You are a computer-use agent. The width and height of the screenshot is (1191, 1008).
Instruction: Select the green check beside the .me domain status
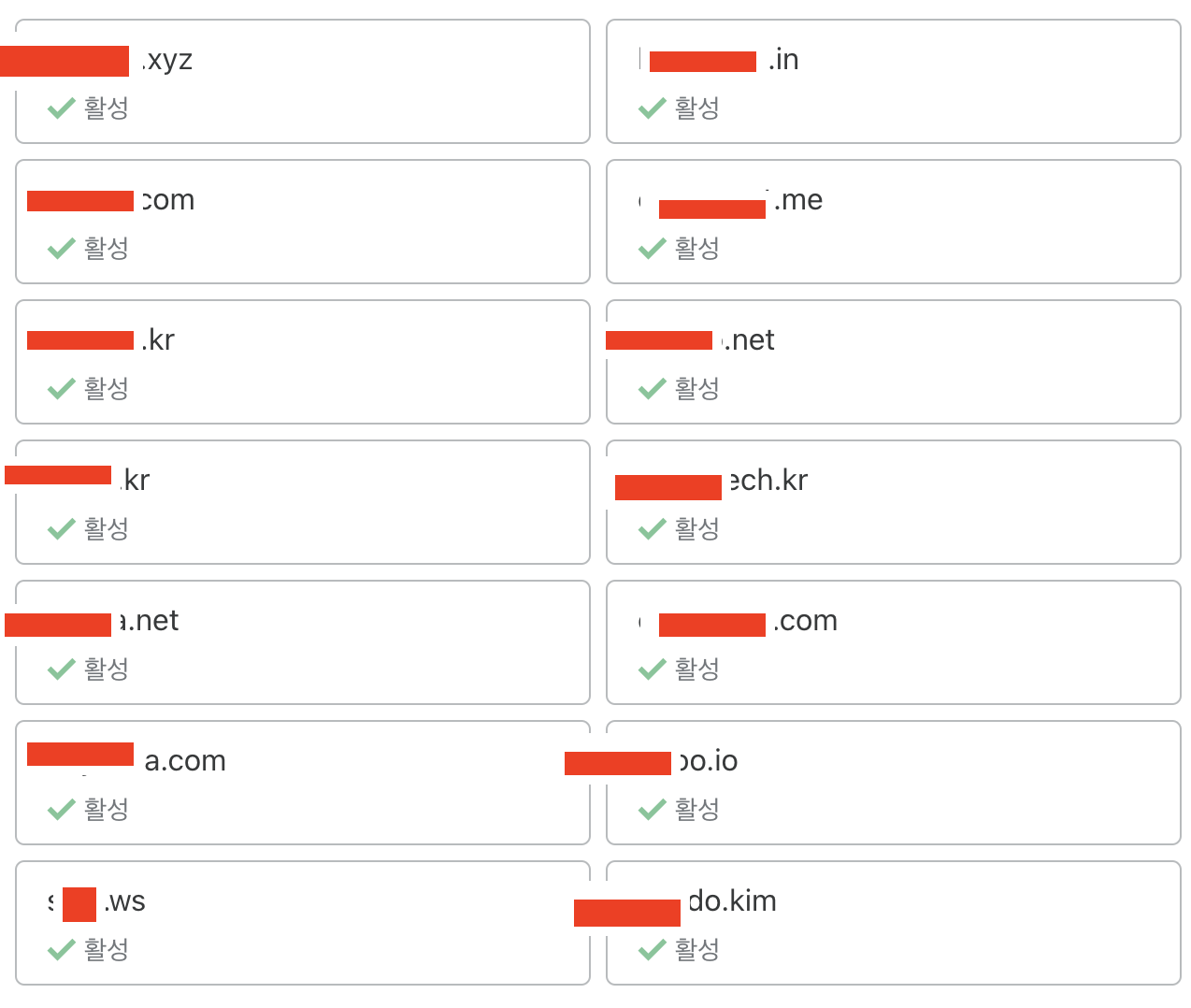[652, 249]
